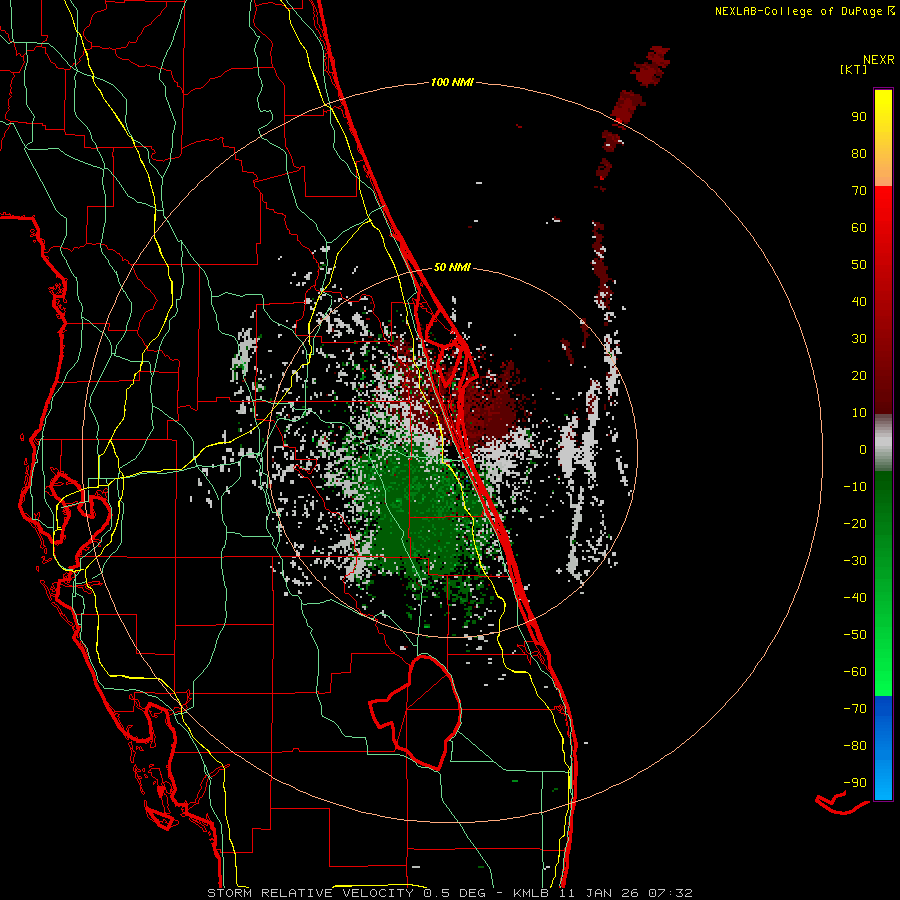Click the gray zero-velocity segment of color bar
The width and height of the screenshot is (900, 900).
[883, 443]
